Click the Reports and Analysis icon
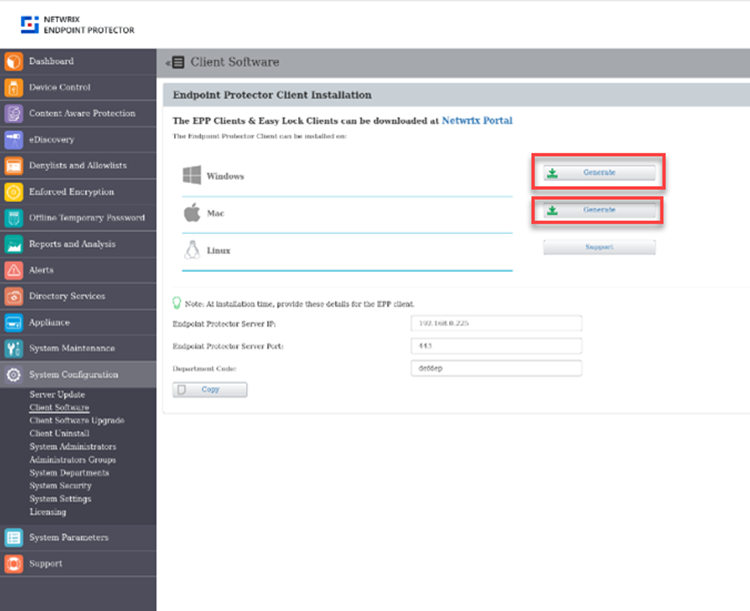 [x=13, y=244]
